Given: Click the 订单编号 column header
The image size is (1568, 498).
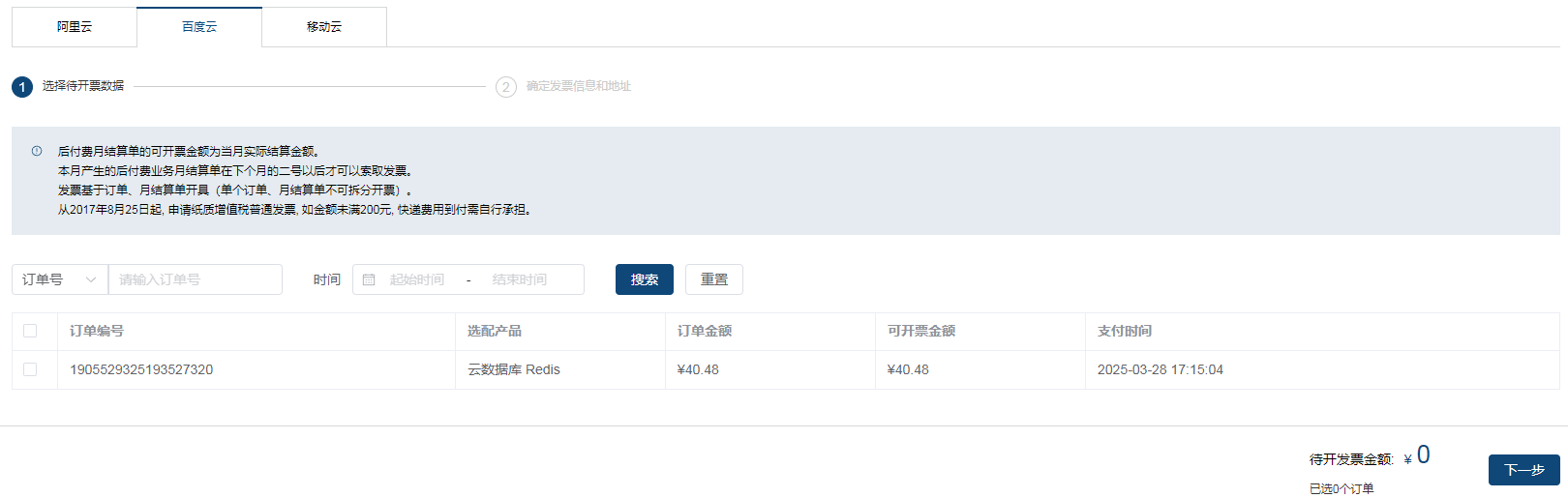Looking at the screenshot, I should click(x=97, y=331).
